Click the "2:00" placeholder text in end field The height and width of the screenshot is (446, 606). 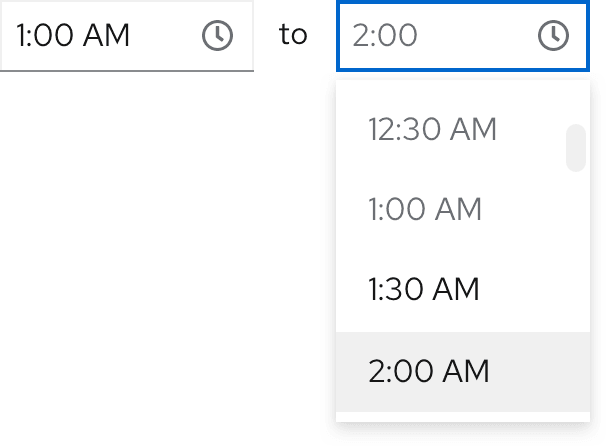click(x=385, y=36)
